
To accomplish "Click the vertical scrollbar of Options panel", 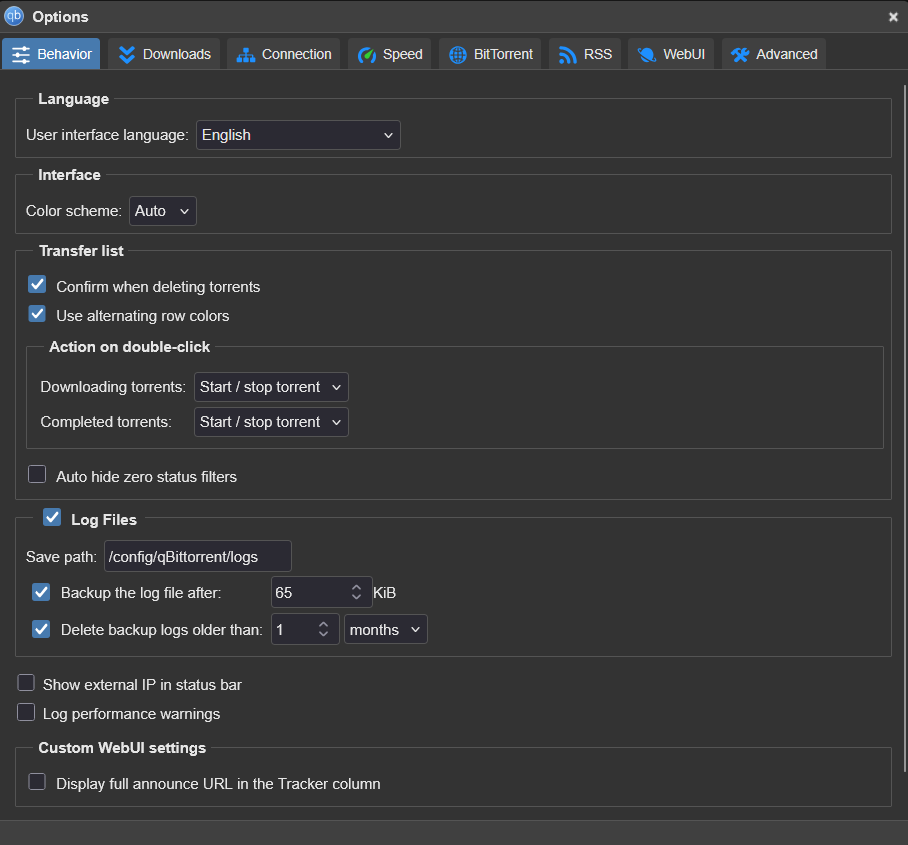I will [905, 429].
